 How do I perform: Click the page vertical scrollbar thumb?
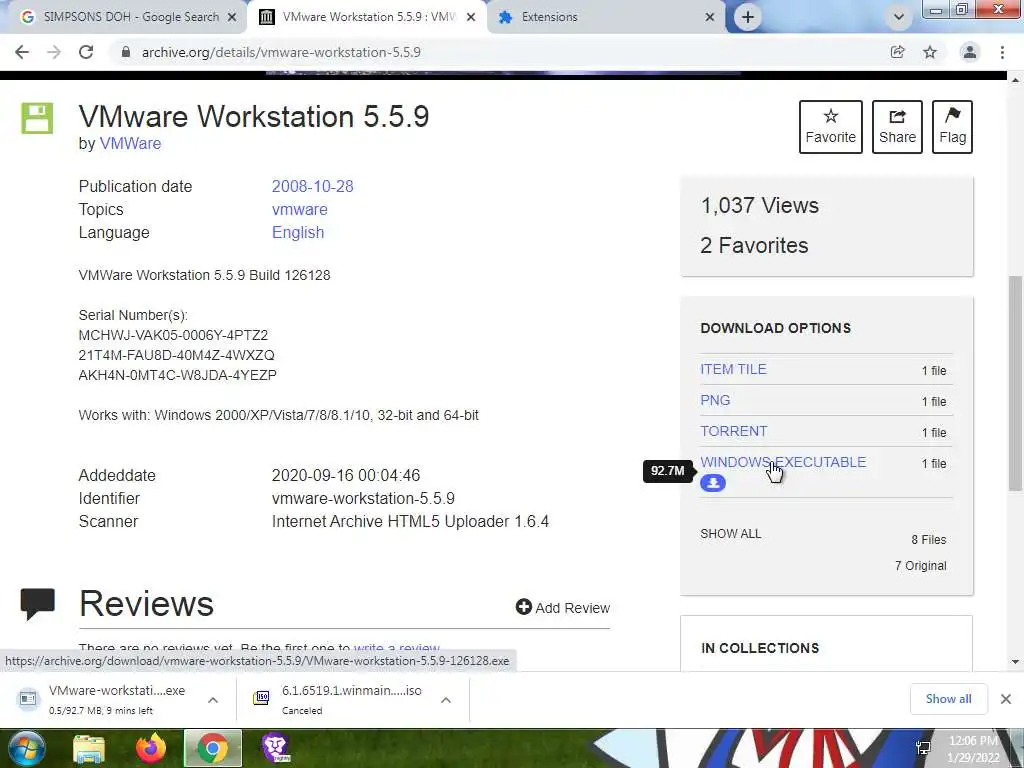click(x=1015, y=383)
